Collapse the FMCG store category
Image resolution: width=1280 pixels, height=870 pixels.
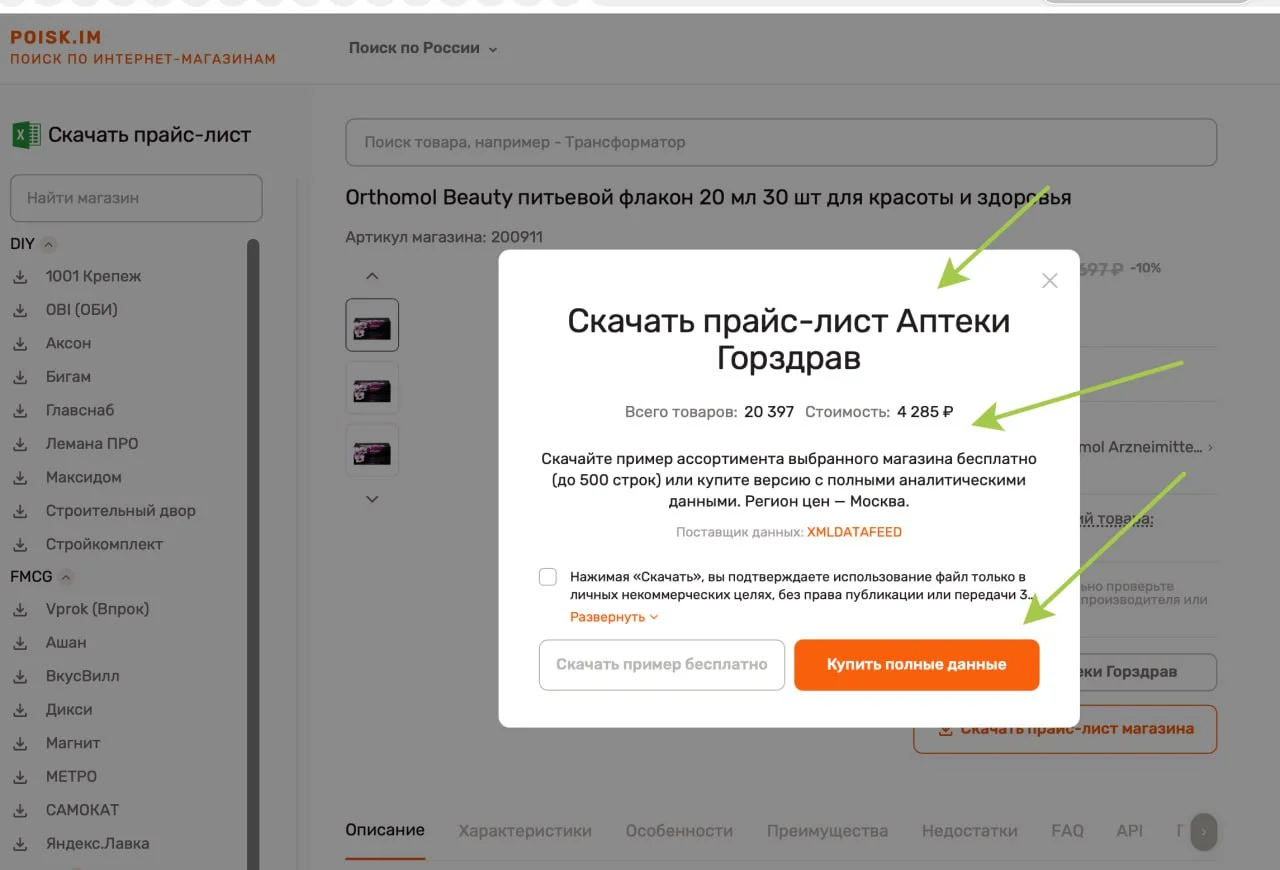[66, 577]
